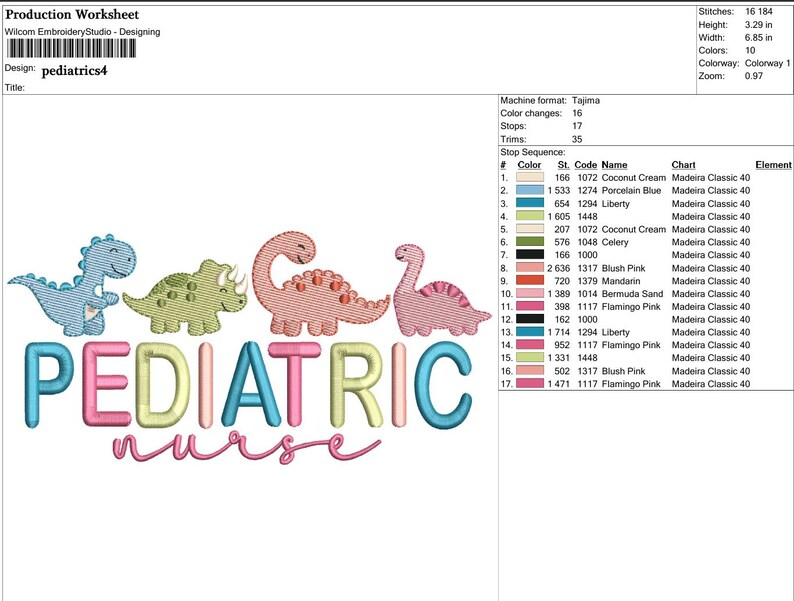
Task: Click the Liberty swatch in row 3
Action: [x=530, y=204]
